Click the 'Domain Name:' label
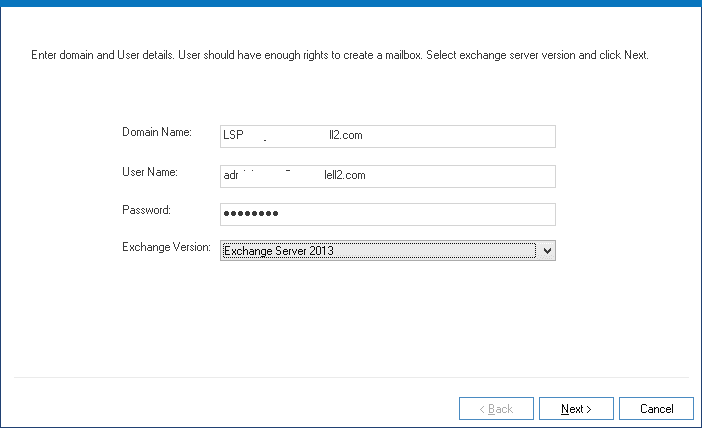The height and width of the screenshot is (428, 702). coord(157,132)
